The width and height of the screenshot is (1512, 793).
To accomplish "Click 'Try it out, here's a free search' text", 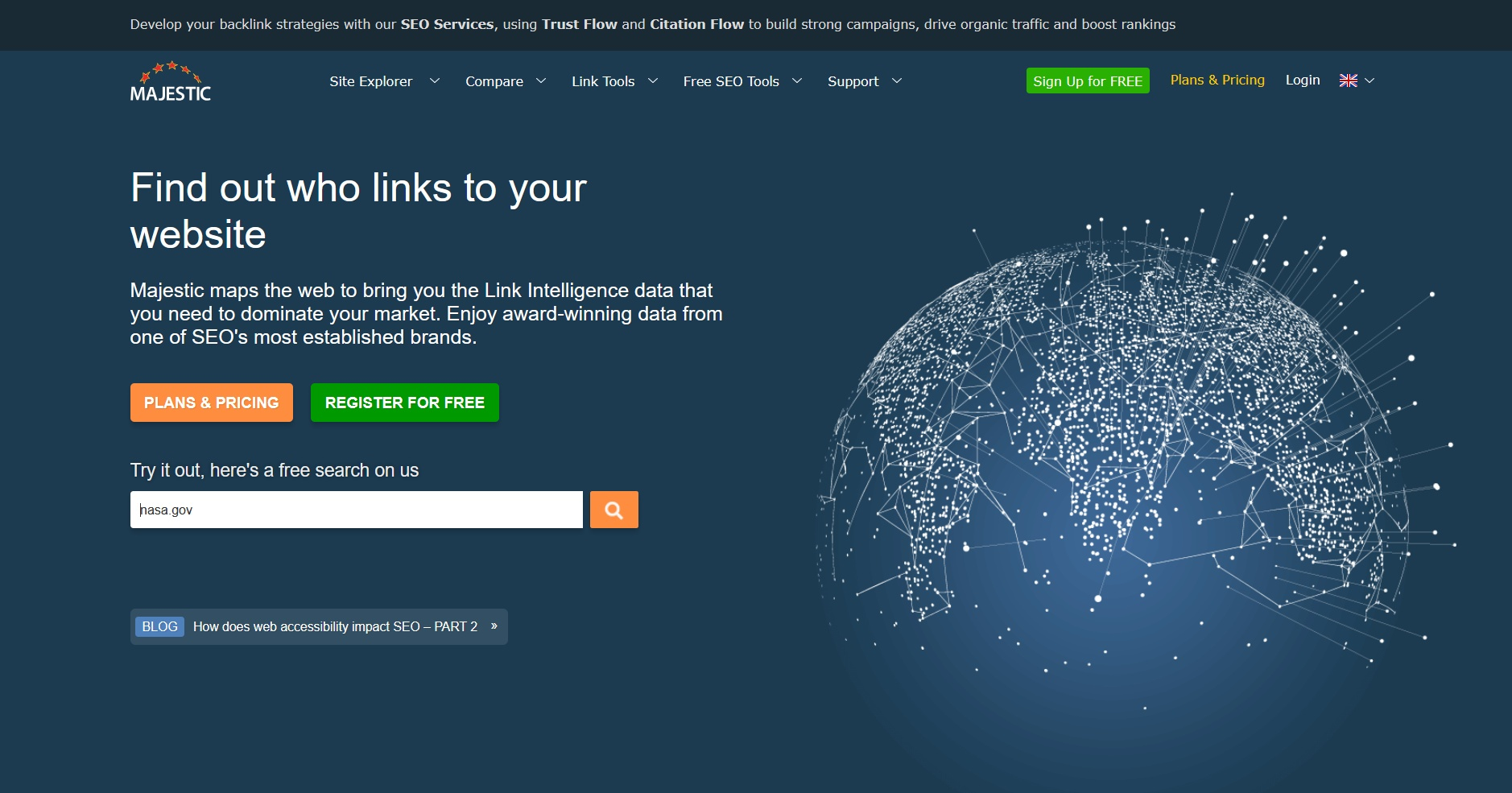I will pos(275,470).
